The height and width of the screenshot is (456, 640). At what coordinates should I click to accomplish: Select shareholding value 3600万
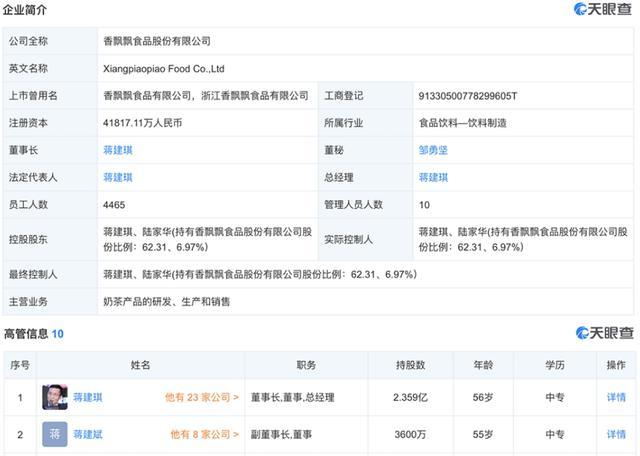click(x=410, y=434)
